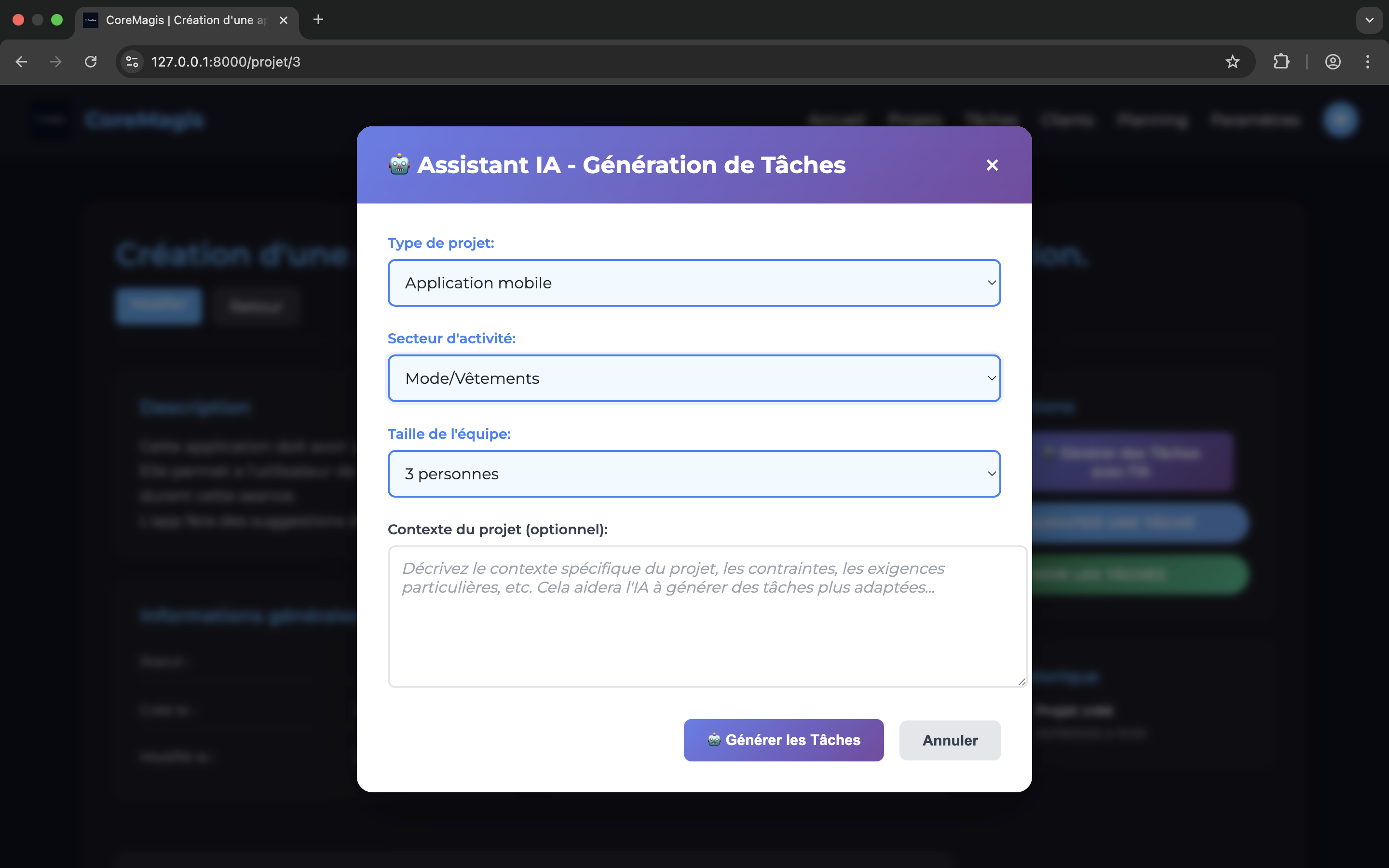
Task: Click the Générer les Tâches button
Action: click(x=783, y=740)
